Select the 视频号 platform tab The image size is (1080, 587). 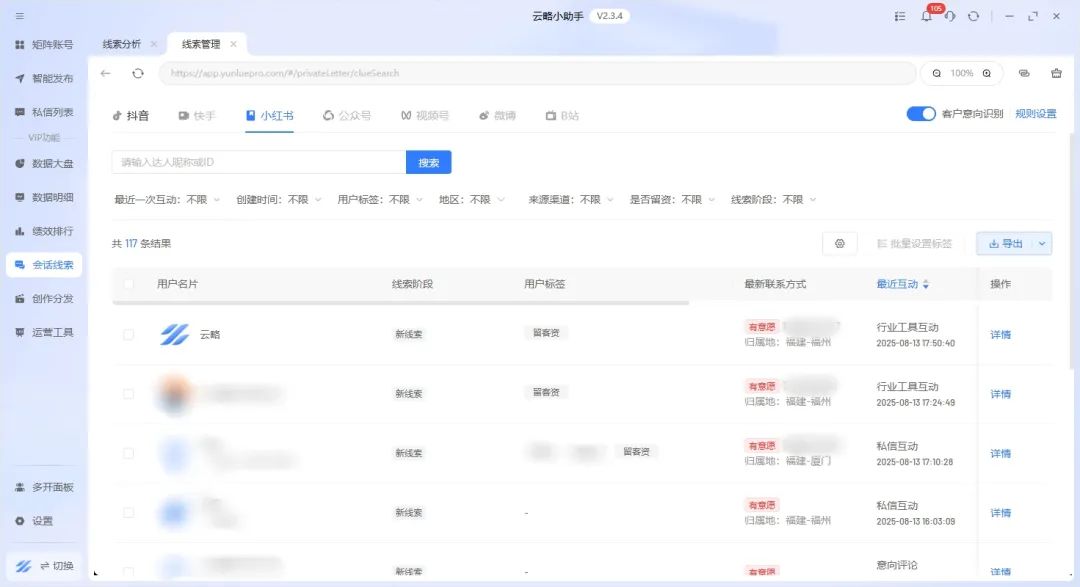point(425,116)
